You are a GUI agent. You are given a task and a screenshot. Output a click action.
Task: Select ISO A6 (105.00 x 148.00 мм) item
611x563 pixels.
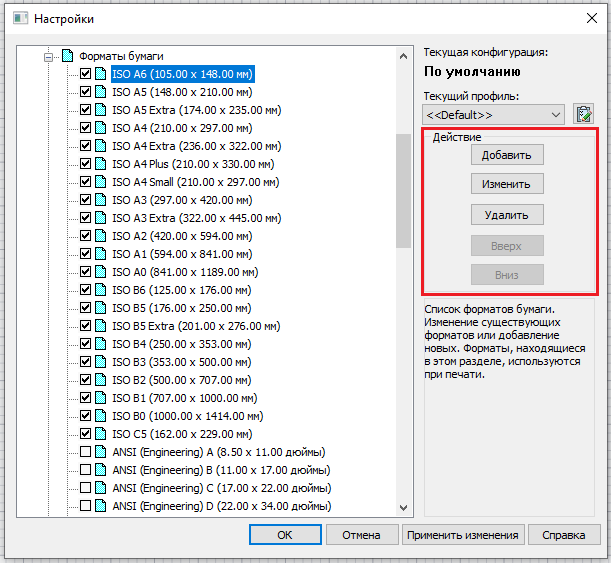coord(181,74)
